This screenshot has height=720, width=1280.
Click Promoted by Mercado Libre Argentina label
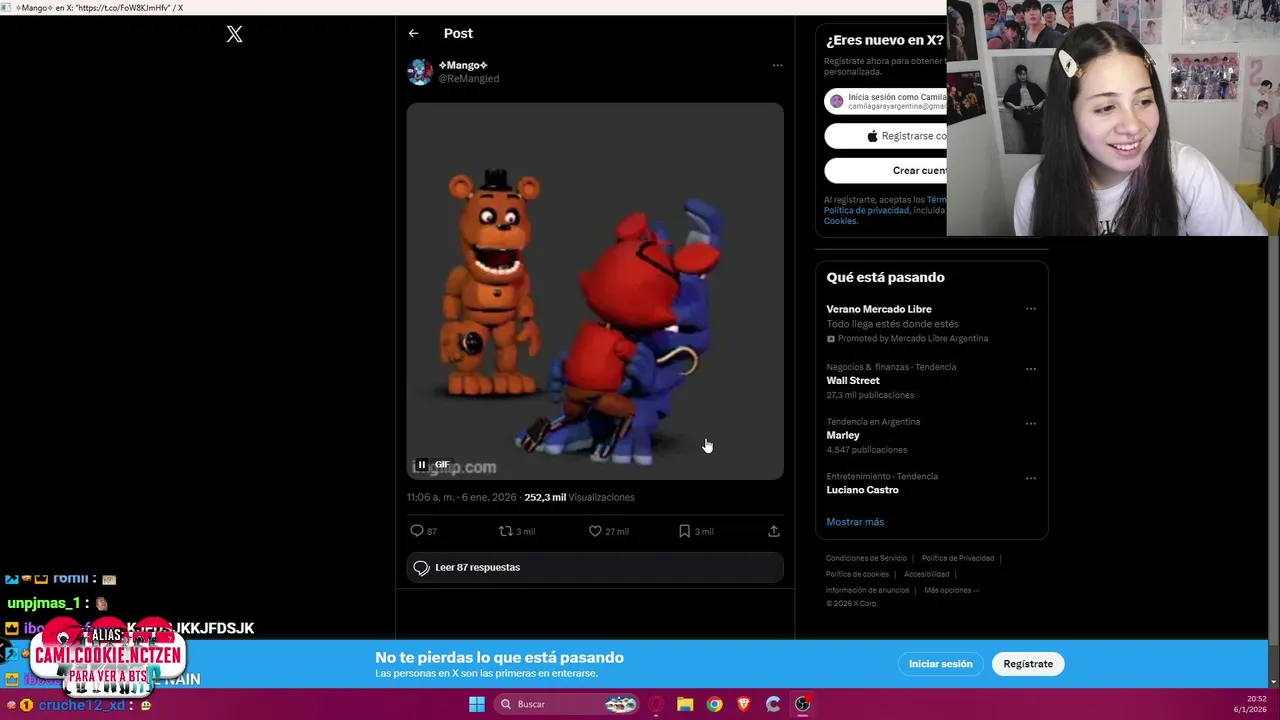click(x=907, y=339)
